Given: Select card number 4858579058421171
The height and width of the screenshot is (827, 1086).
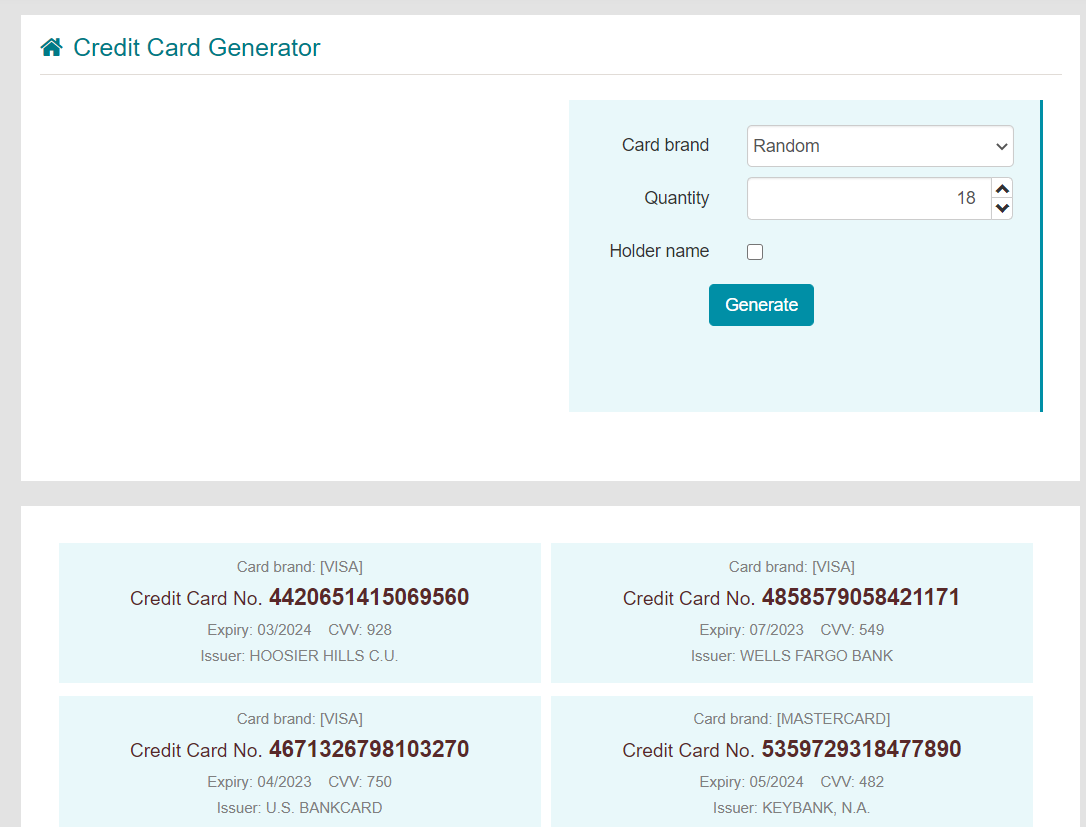Looking at the screenshot, I should (x=861, y=597).
